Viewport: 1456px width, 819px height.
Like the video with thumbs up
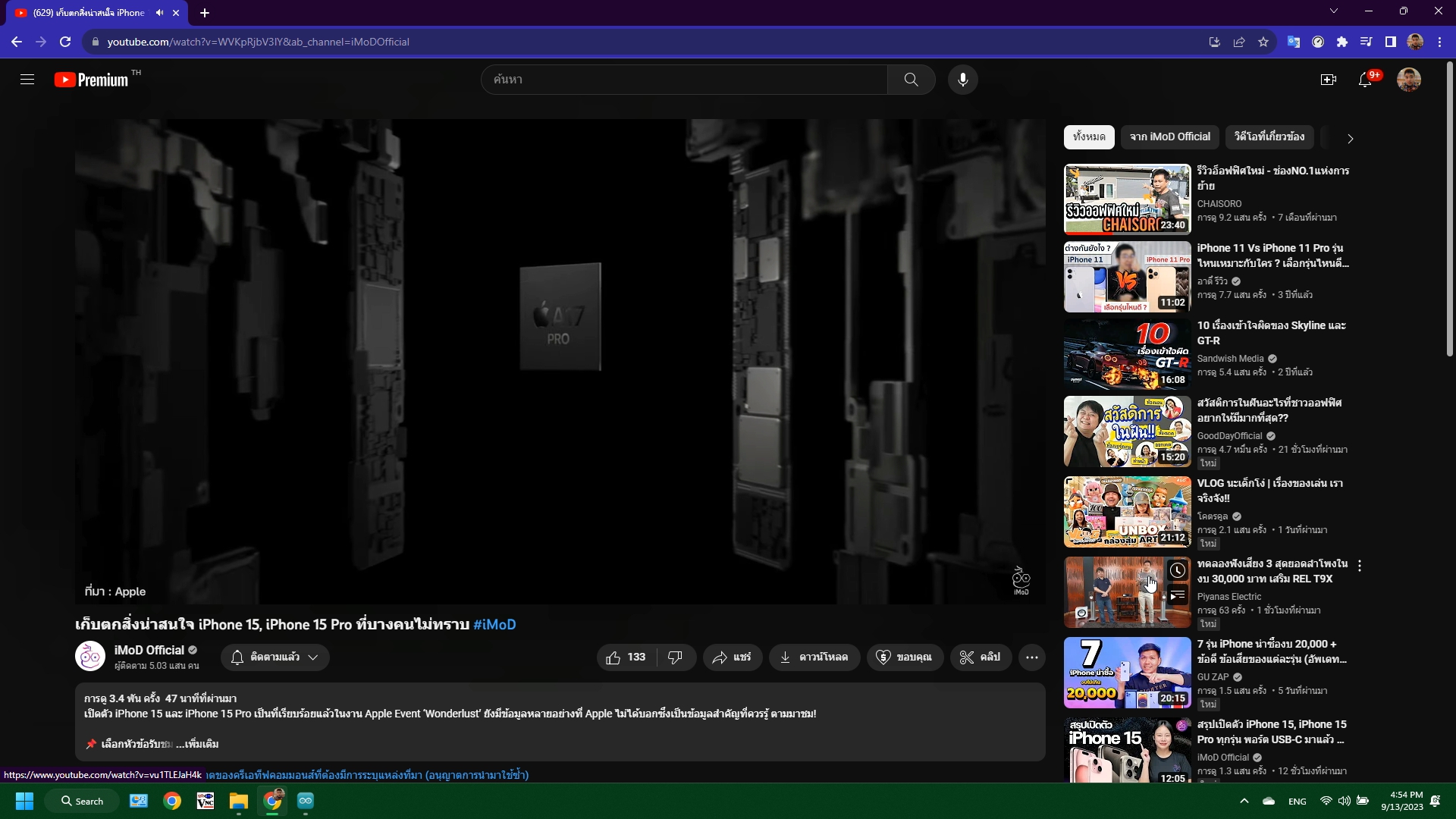tap(626, 657)
